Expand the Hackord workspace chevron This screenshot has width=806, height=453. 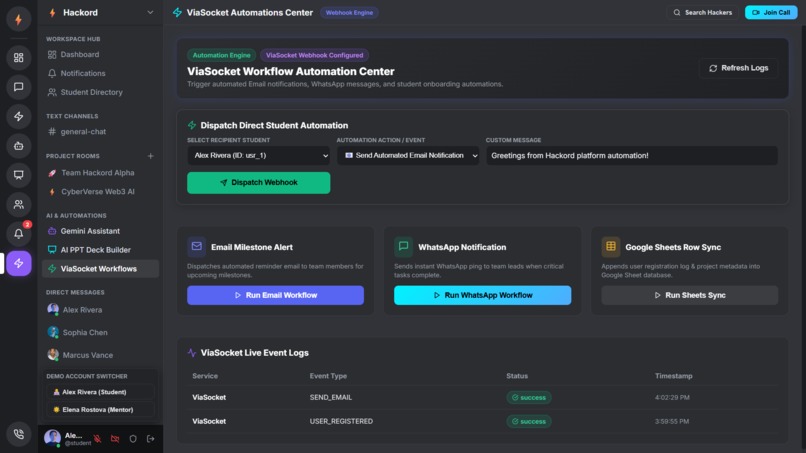point(150,12)
